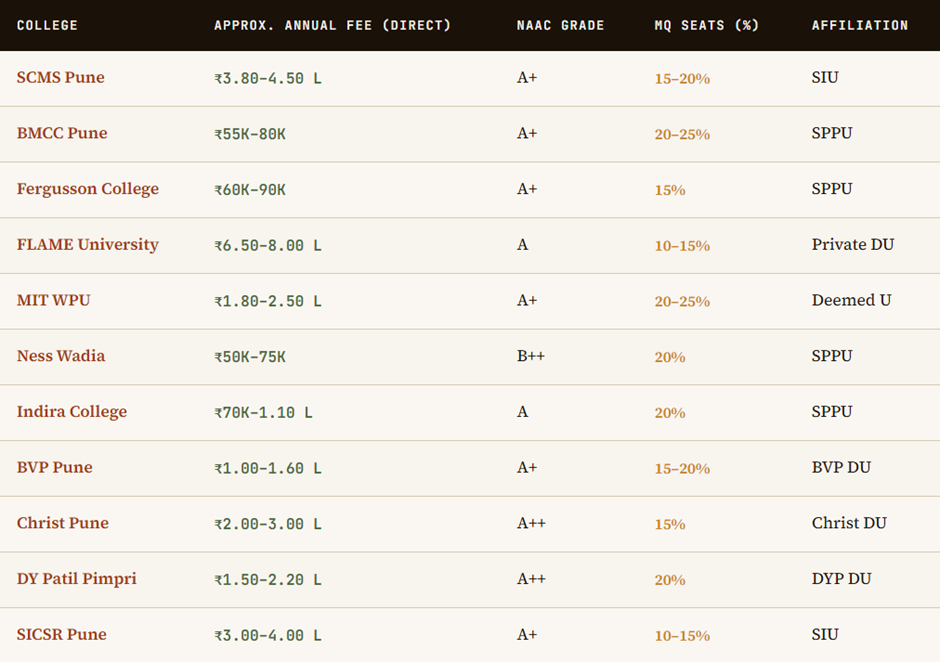This screenshot has width=940, height=662.
Task: Click the Private DU affiliation cell
Action: click(852, 245)
